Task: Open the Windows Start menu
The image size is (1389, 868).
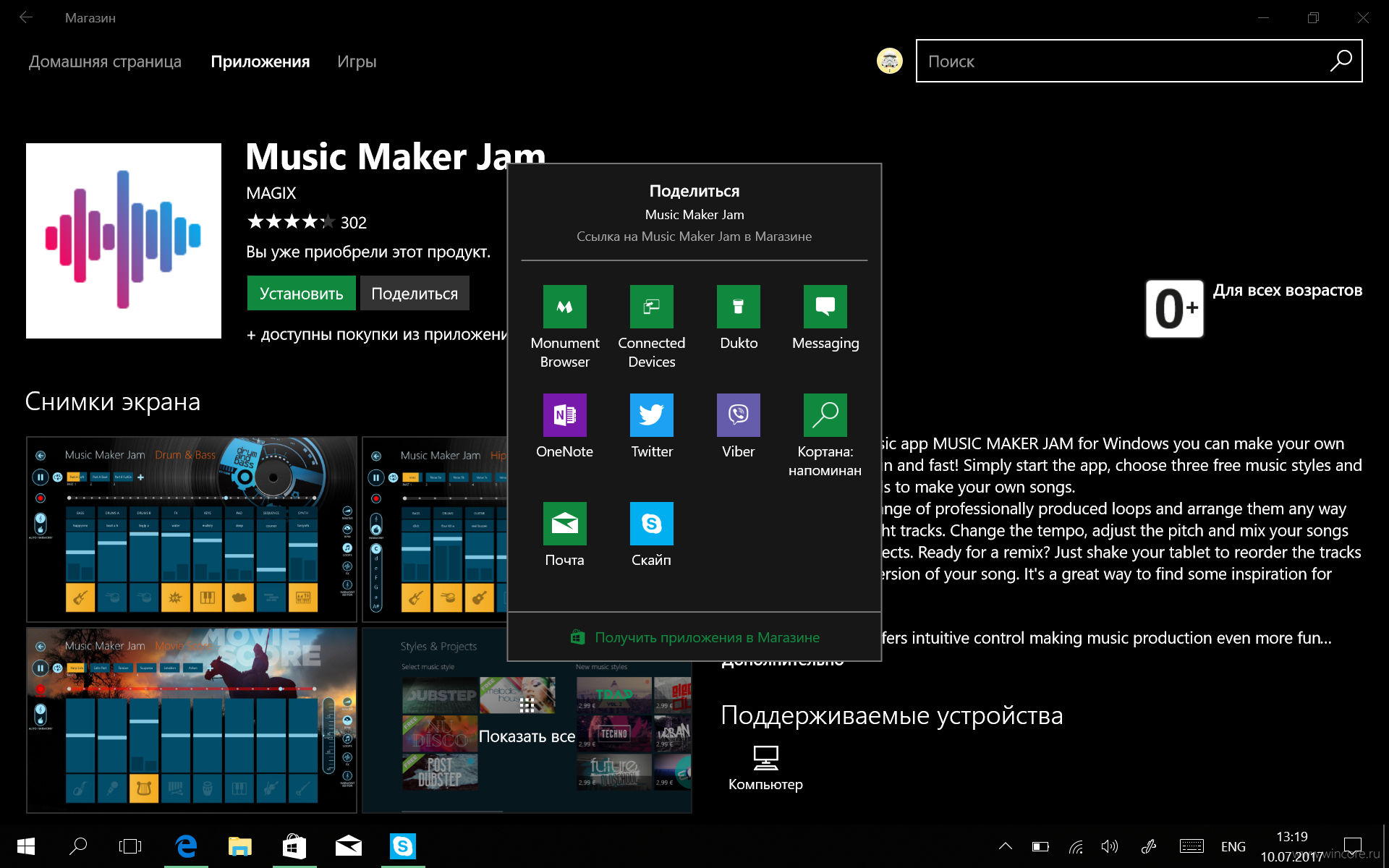Action: pos(26,846)
